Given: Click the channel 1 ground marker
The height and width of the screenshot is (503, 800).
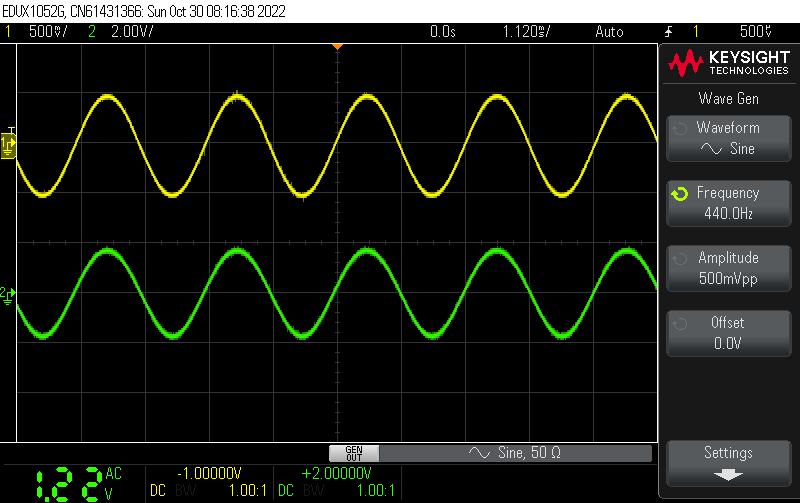Looking at the screenshot, I should (8, 147).
